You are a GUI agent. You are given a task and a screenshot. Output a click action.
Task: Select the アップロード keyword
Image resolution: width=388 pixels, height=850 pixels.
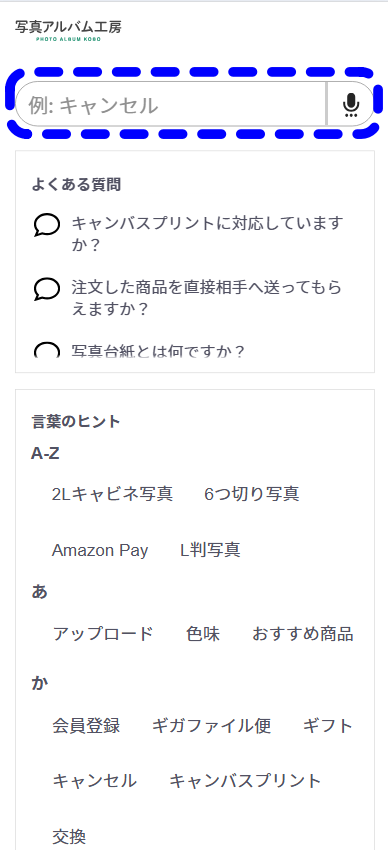(103, 634)
